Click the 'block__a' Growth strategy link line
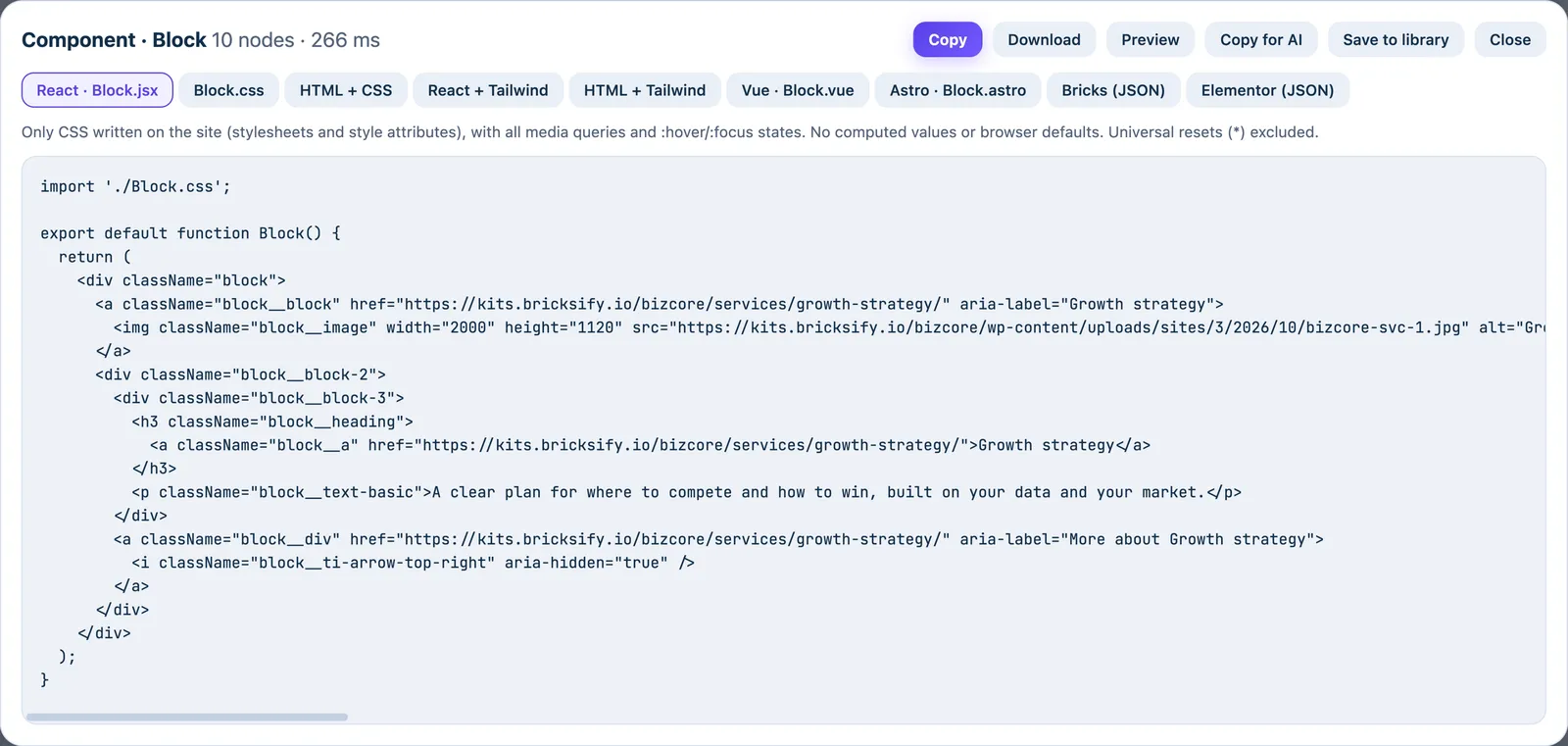Screen dimensions: 1568x746 tap(650, 445)
